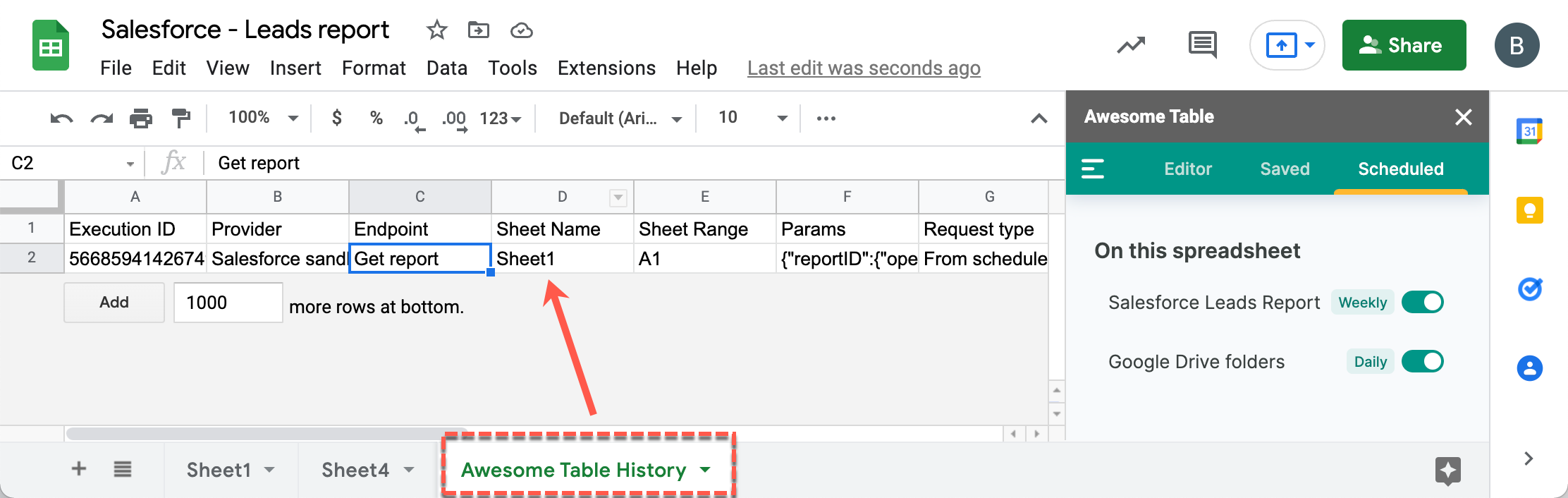
Task: Open Contacts side panel icon
Action: click(x=1529, y=368)
